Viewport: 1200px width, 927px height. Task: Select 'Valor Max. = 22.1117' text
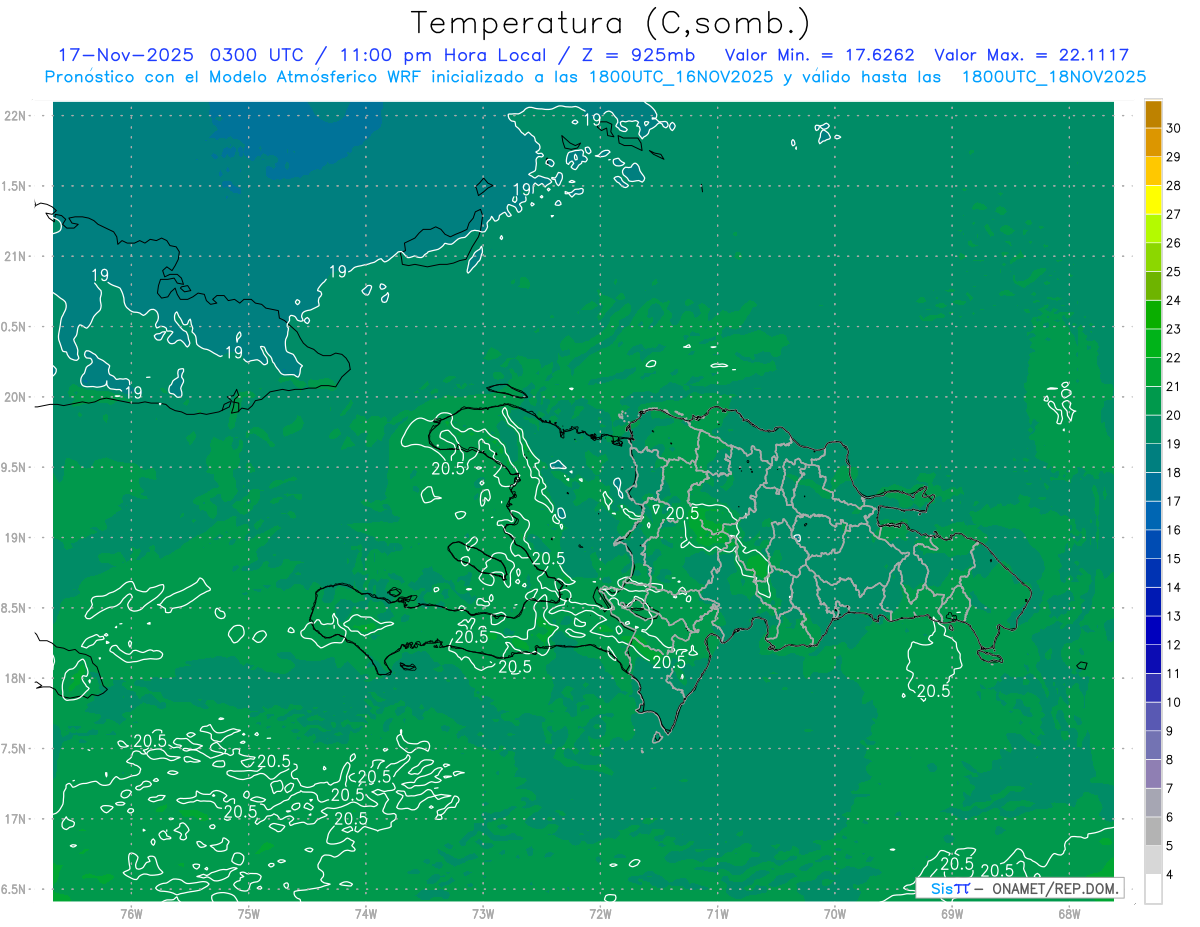1031,55
